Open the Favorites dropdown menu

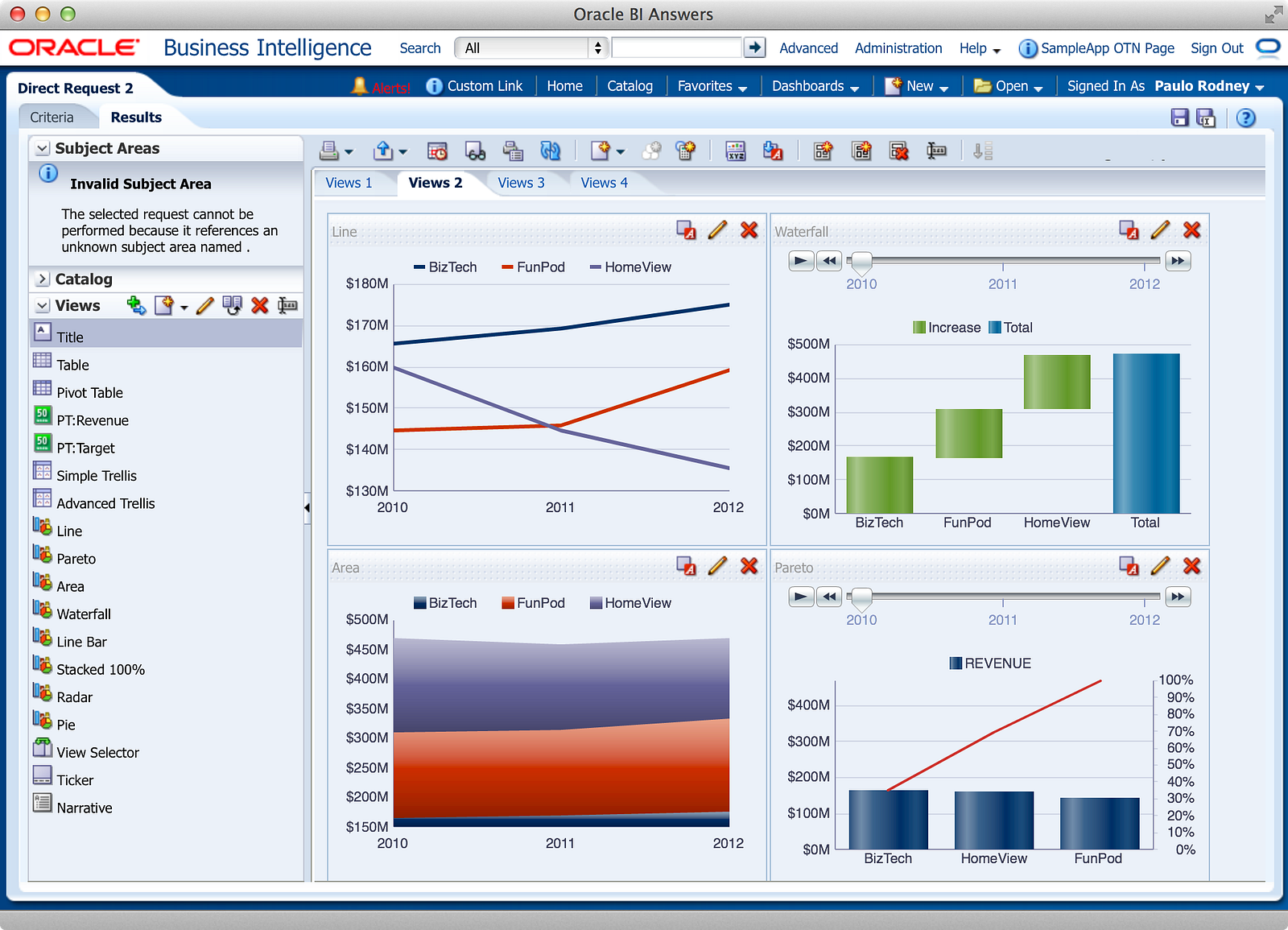pos(712,86)
